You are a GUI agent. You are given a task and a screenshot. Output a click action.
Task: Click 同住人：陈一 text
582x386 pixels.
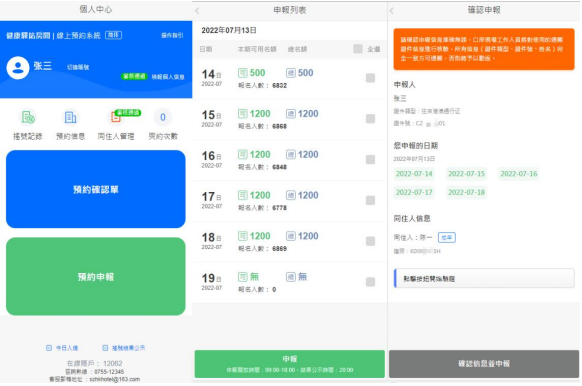pos(413,238)
